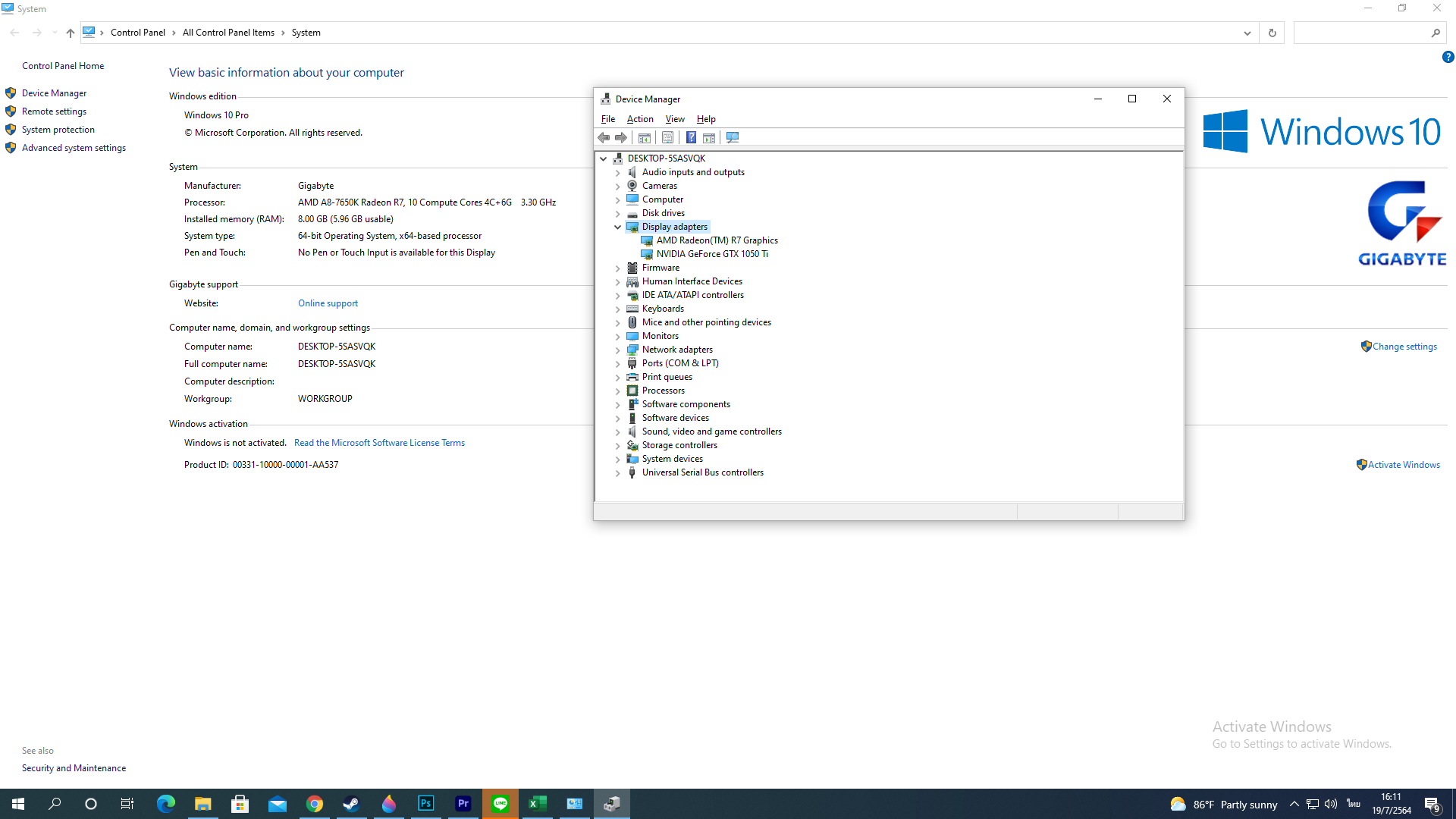Viewport: 1456px width, 819px height.
Task: Click the Change settings link
Action: [x=1404, y=347]
